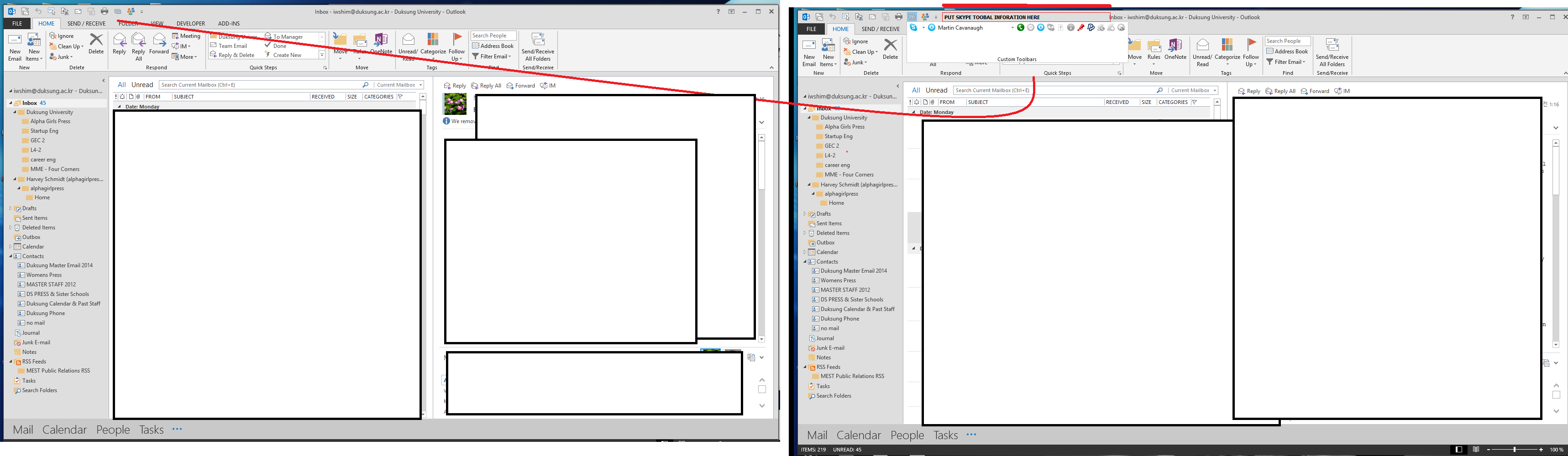Open FILE tab in left Outlook window
Screen dimensions: 1568x456
[17, 24]
